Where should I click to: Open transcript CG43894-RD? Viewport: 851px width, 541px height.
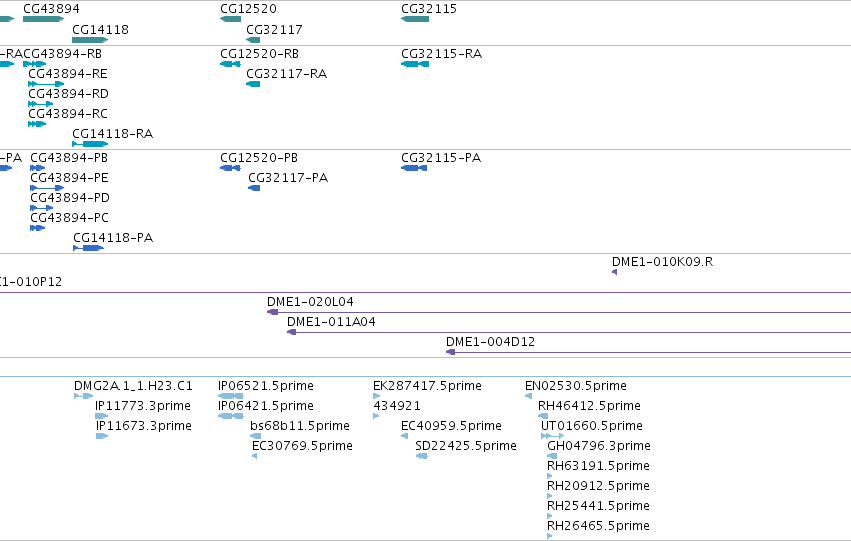pos(68,93)
